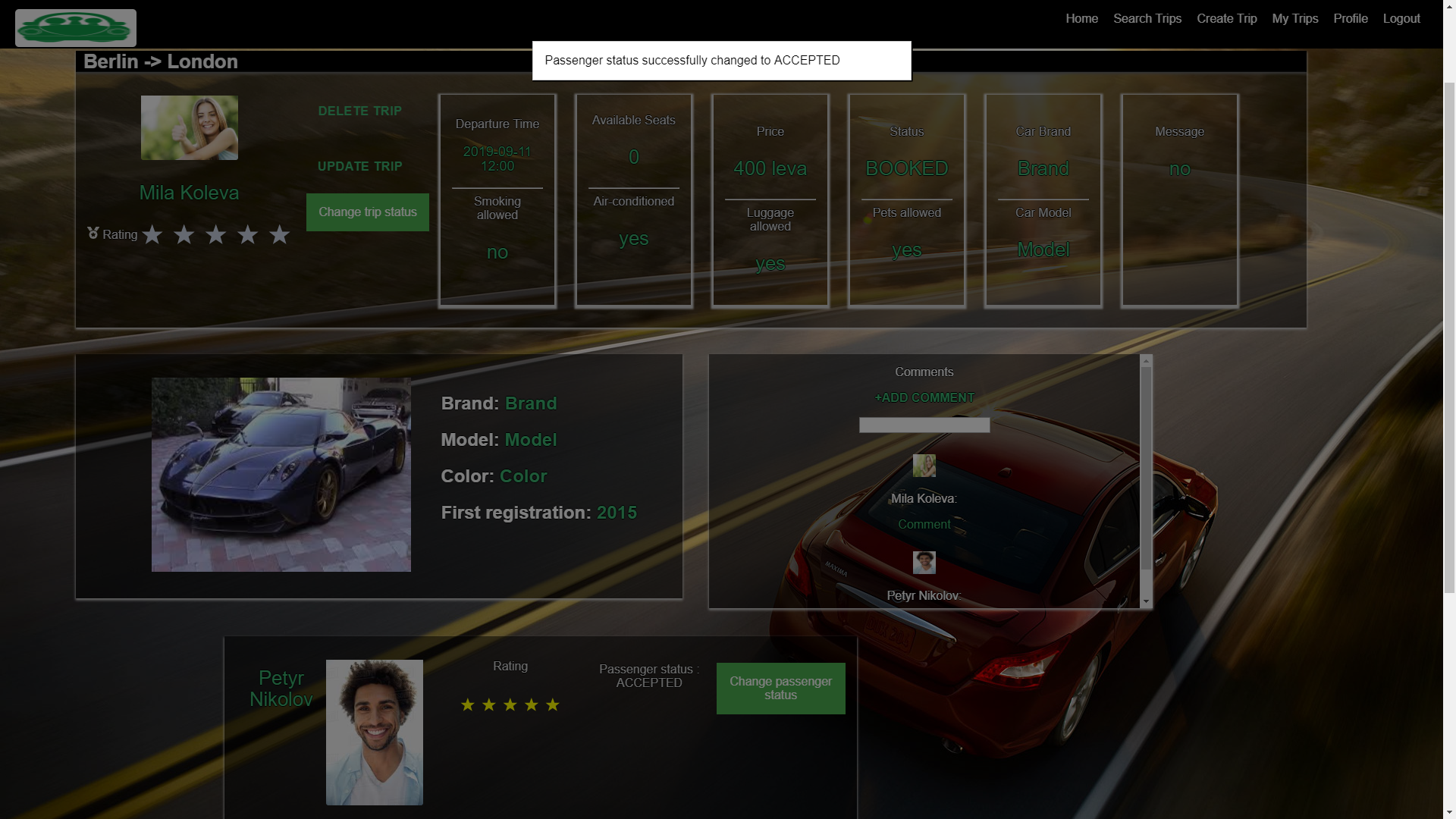
Task: Click the comments scrollbar down arrow
Action: (x=1146, y=601)
